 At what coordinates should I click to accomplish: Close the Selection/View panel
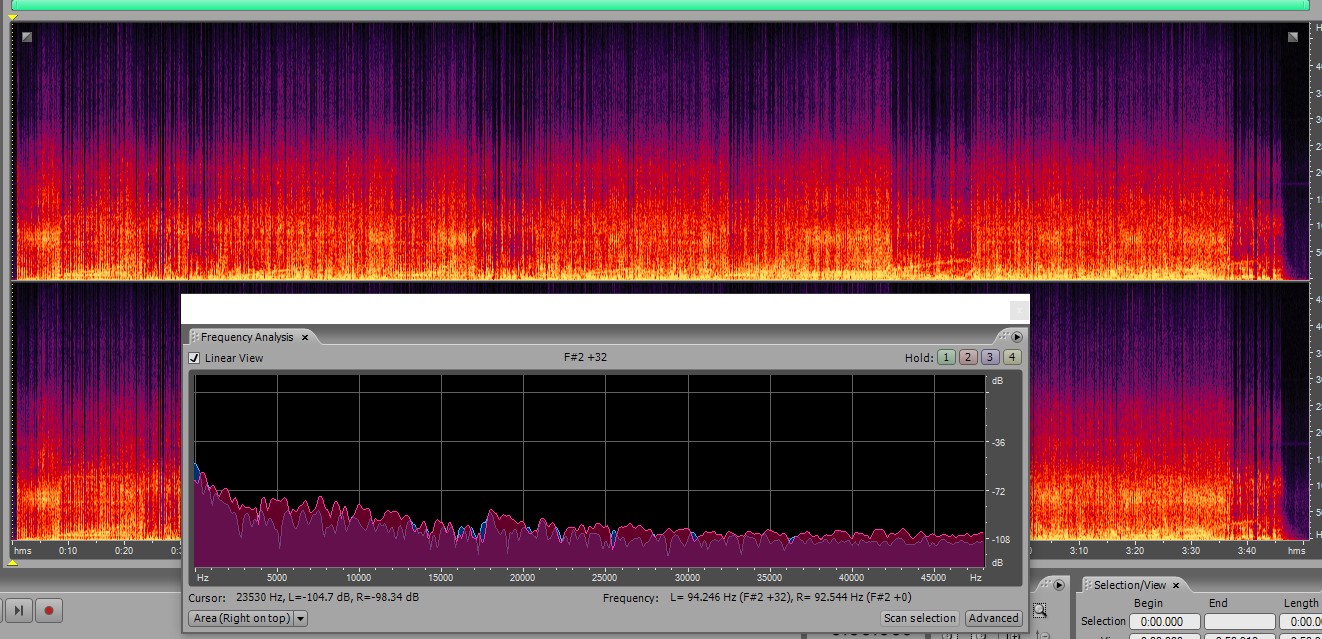coord(1176,585)
